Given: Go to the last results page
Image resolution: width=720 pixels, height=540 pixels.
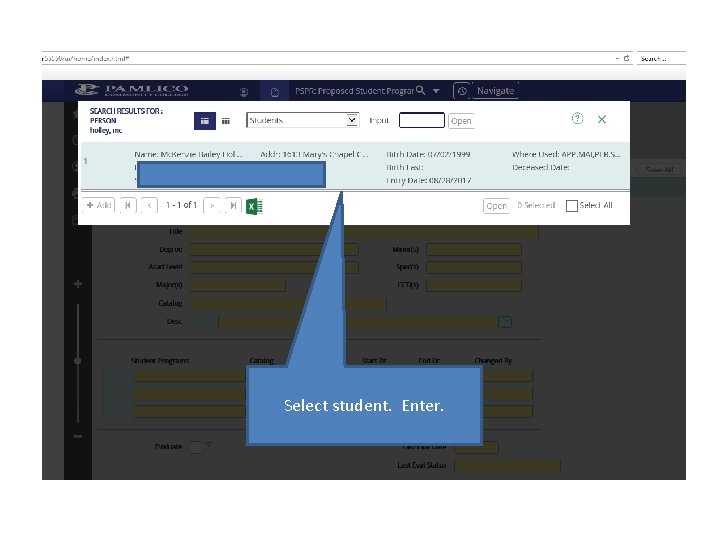Looking at the screenshot, I should coord(233,205).
